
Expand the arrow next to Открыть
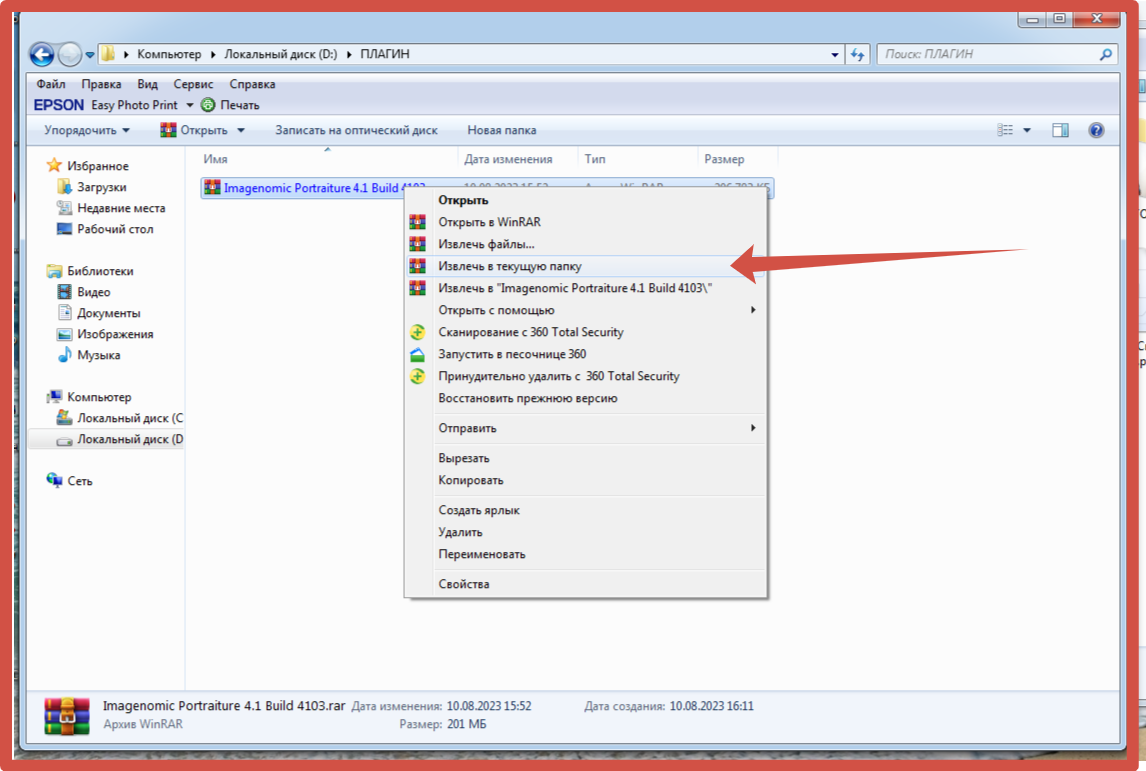point(240,130)
